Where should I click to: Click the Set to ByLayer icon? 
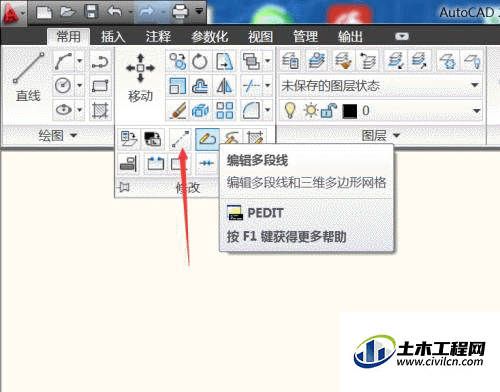(x=129, y=139)
